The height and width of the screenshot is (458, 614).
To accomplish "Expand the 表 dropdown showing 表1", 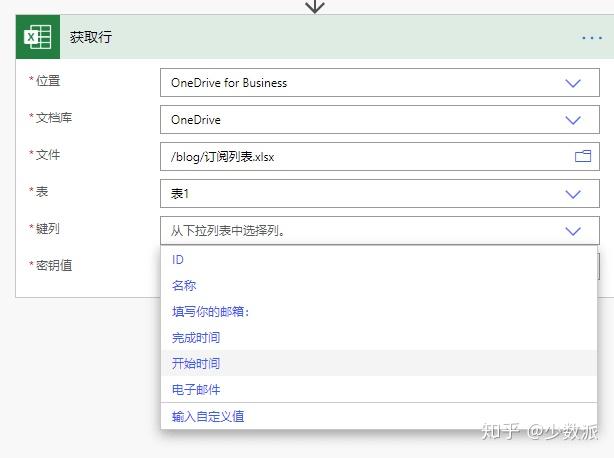I will click(x=573, y=194).
